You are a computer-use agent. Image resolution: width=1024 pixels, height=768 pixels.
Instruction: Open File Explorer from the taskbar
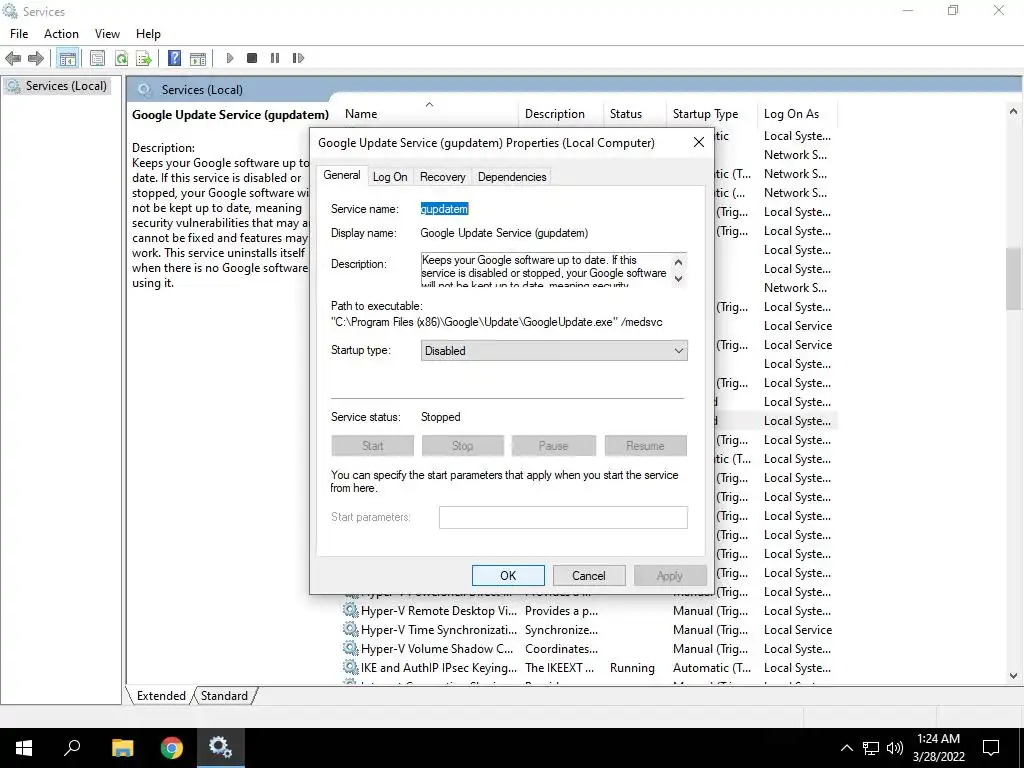pos(122,748)
